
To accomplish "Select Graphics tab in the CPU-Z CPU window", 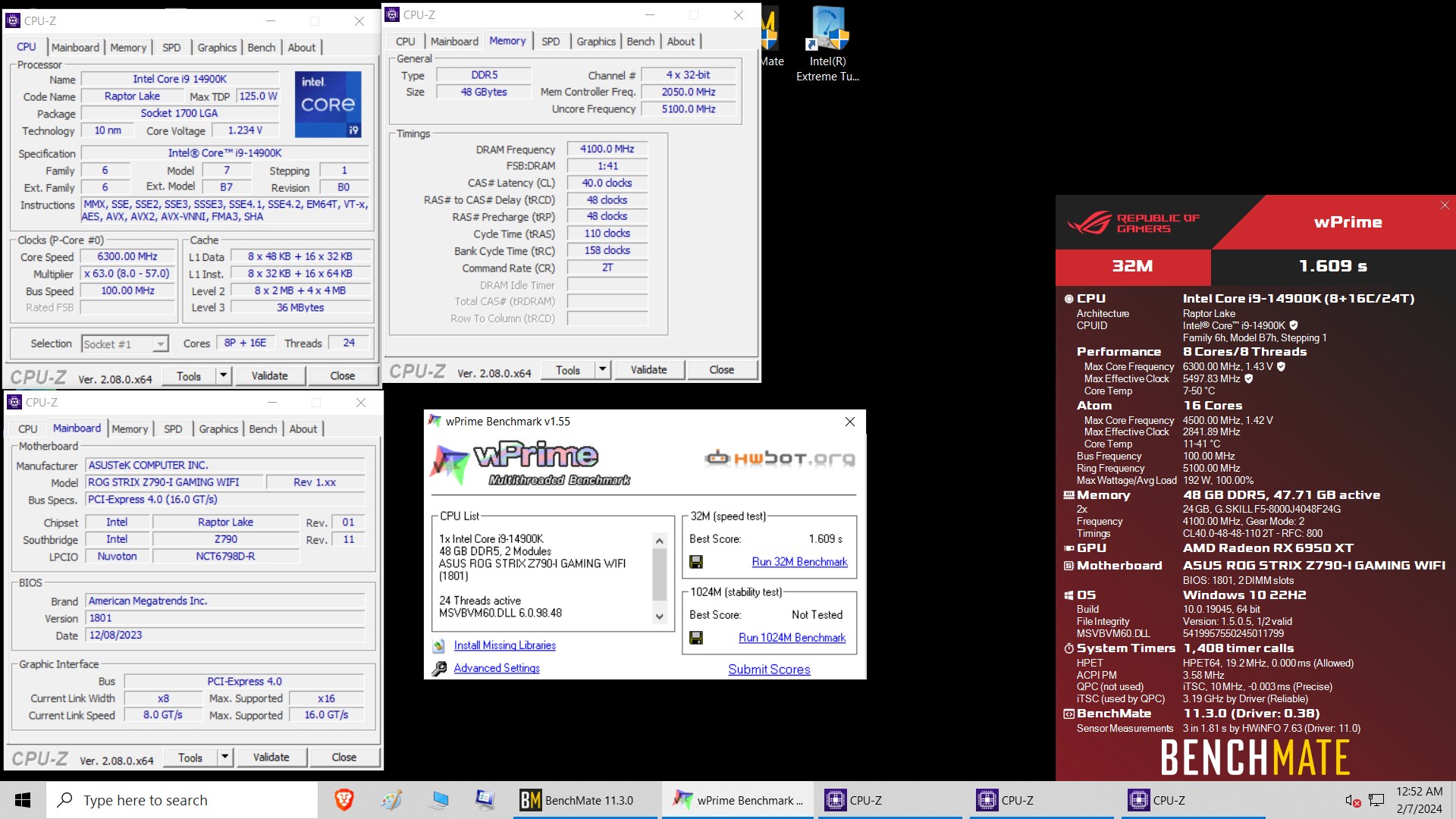I will (x=217, y=47).
